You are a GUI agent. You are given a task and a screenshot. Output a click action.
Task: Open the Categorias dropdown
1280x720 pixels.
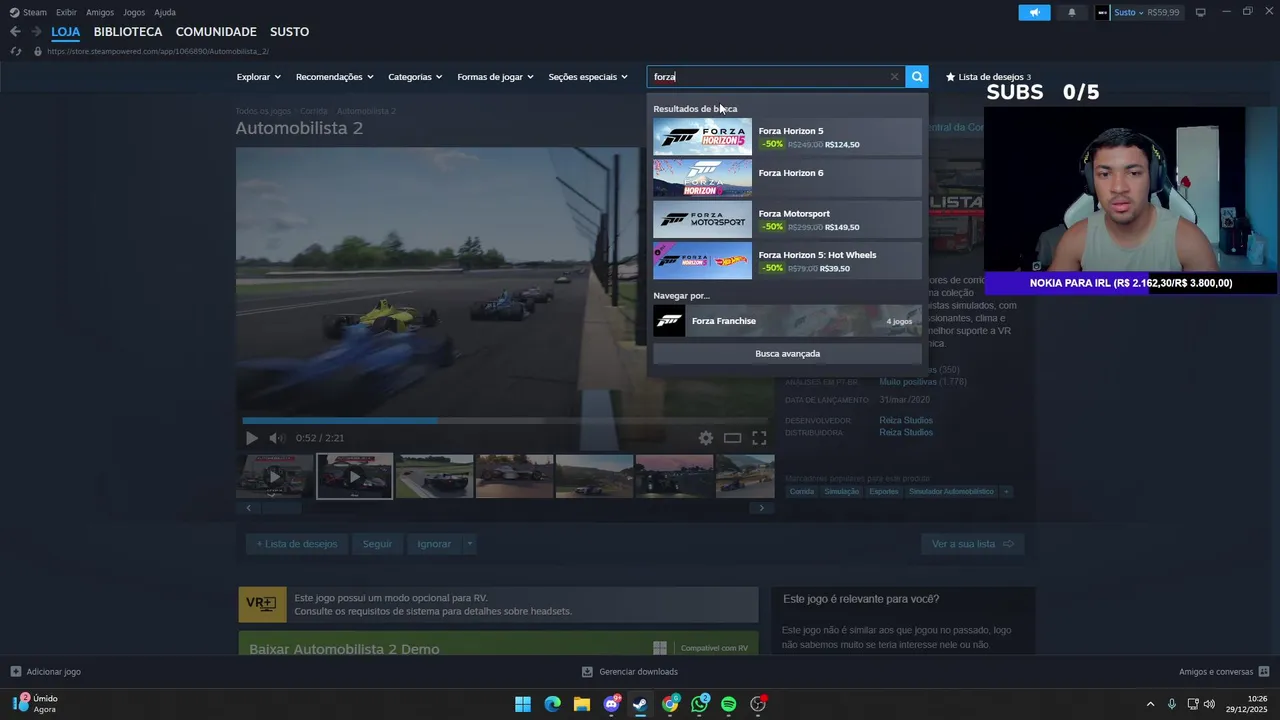click(415, 77)
